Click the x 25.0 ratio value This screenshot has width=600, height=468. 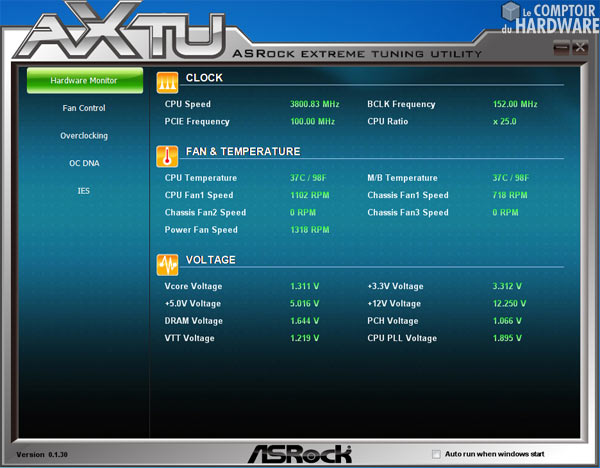[x=504, y=121]
